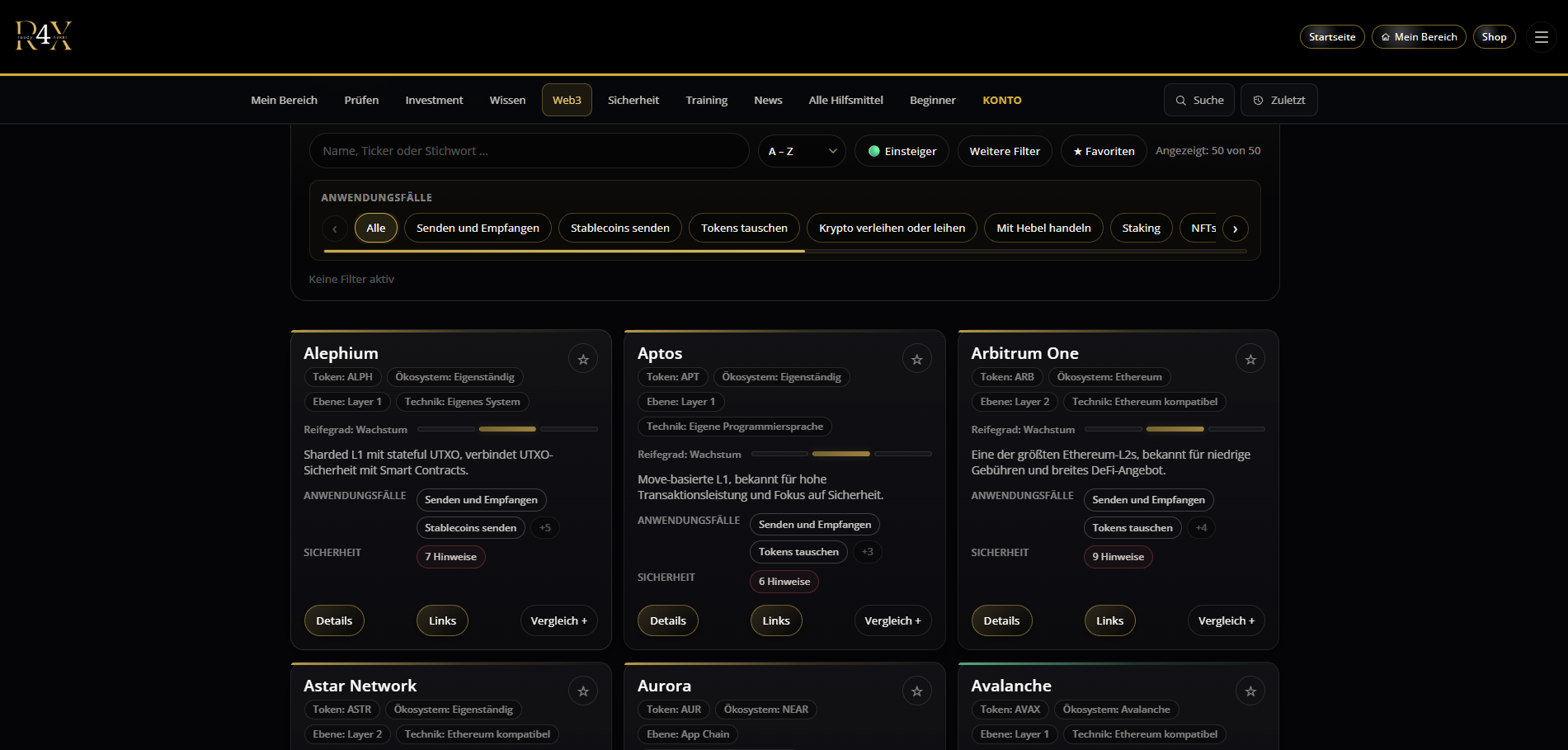1568x750 pixels.
Task: Open the Sicherheit nav tab
Action: 633,100
